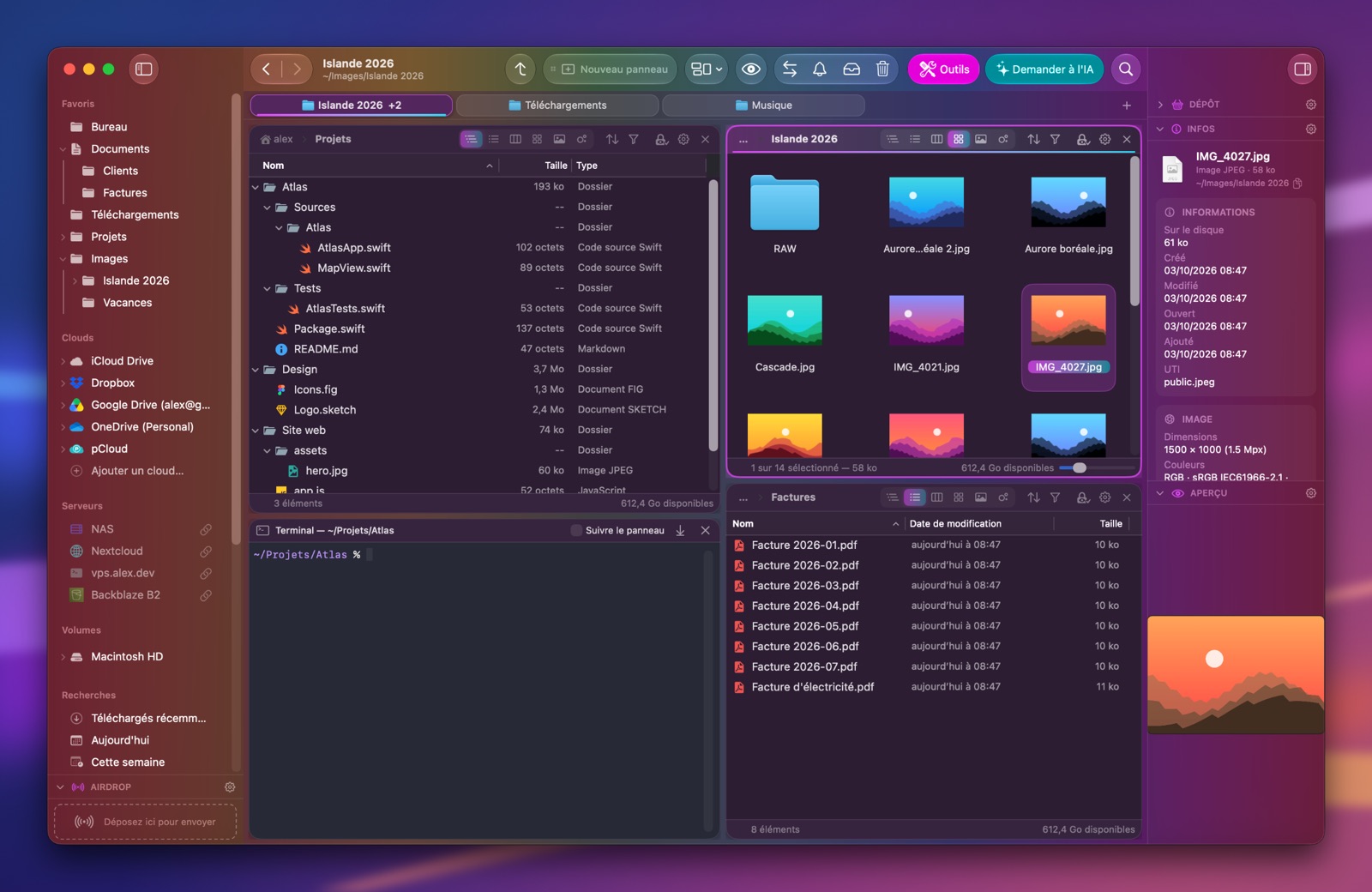
Task: Click the Terminal command prompt input
Action: tap(370, 555)
